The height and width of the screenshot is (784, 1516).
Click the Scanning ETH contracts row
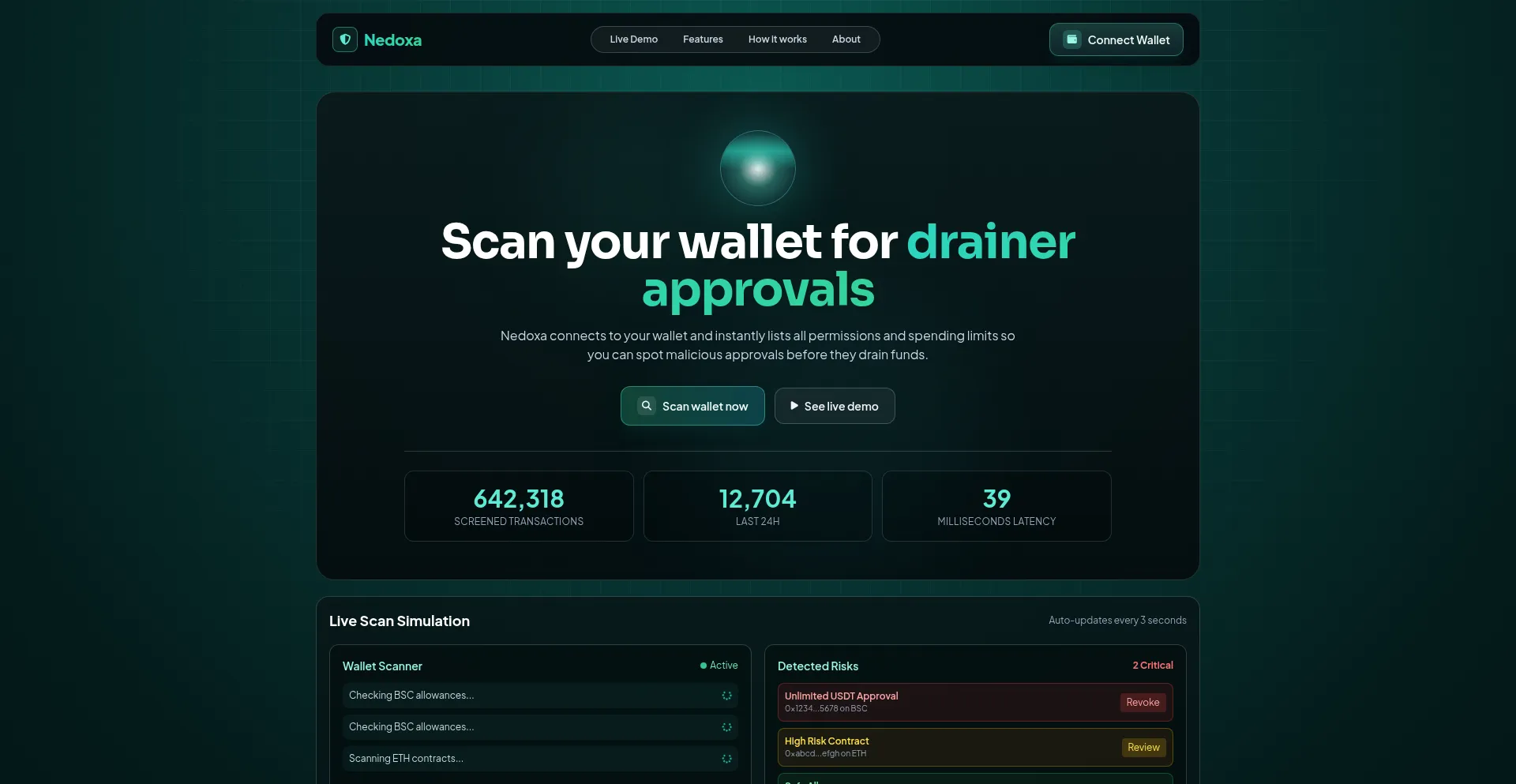(x=540, y=759)
